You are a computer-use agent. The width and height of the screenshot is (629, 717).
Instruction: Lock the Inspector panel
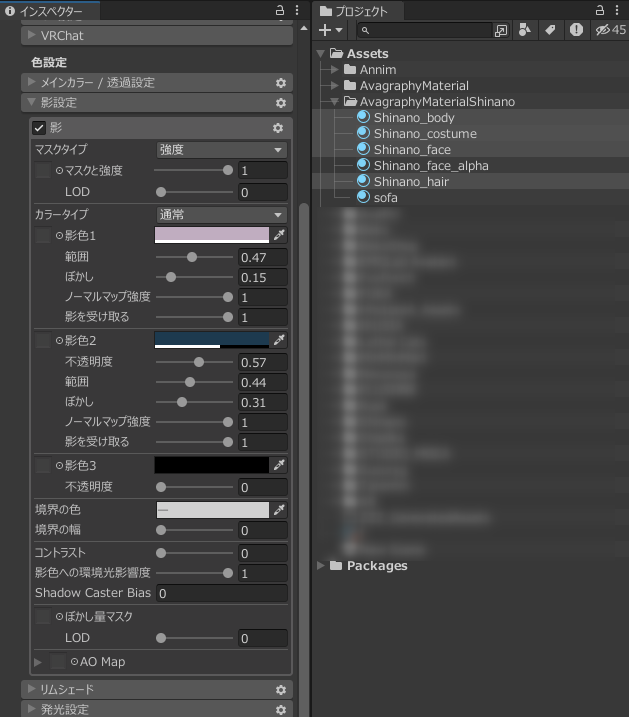[x=280, y=10]
